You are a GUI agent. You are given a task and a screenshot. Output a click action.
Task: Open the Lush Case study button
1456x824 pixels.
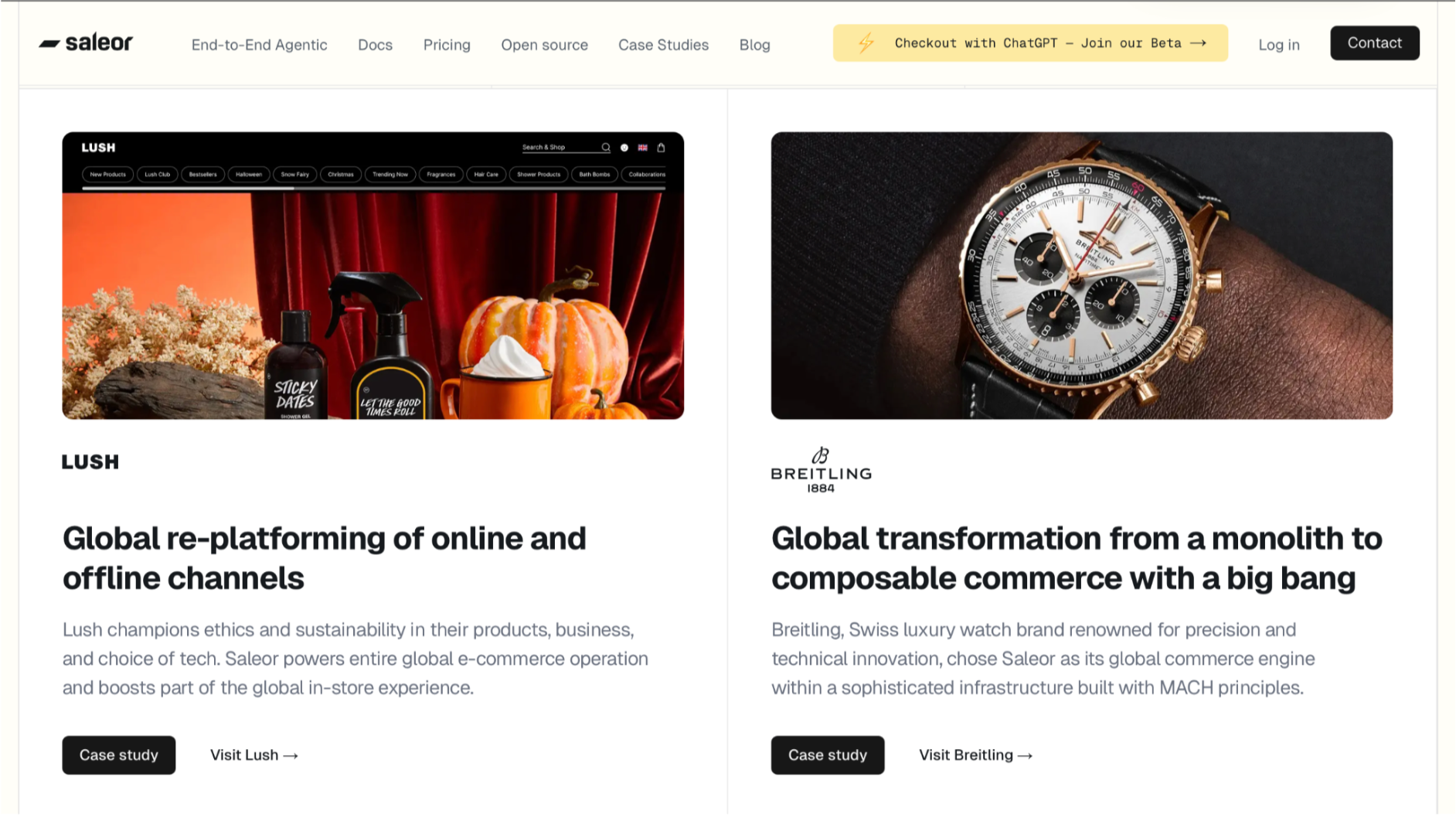click(x=119, y=754)
